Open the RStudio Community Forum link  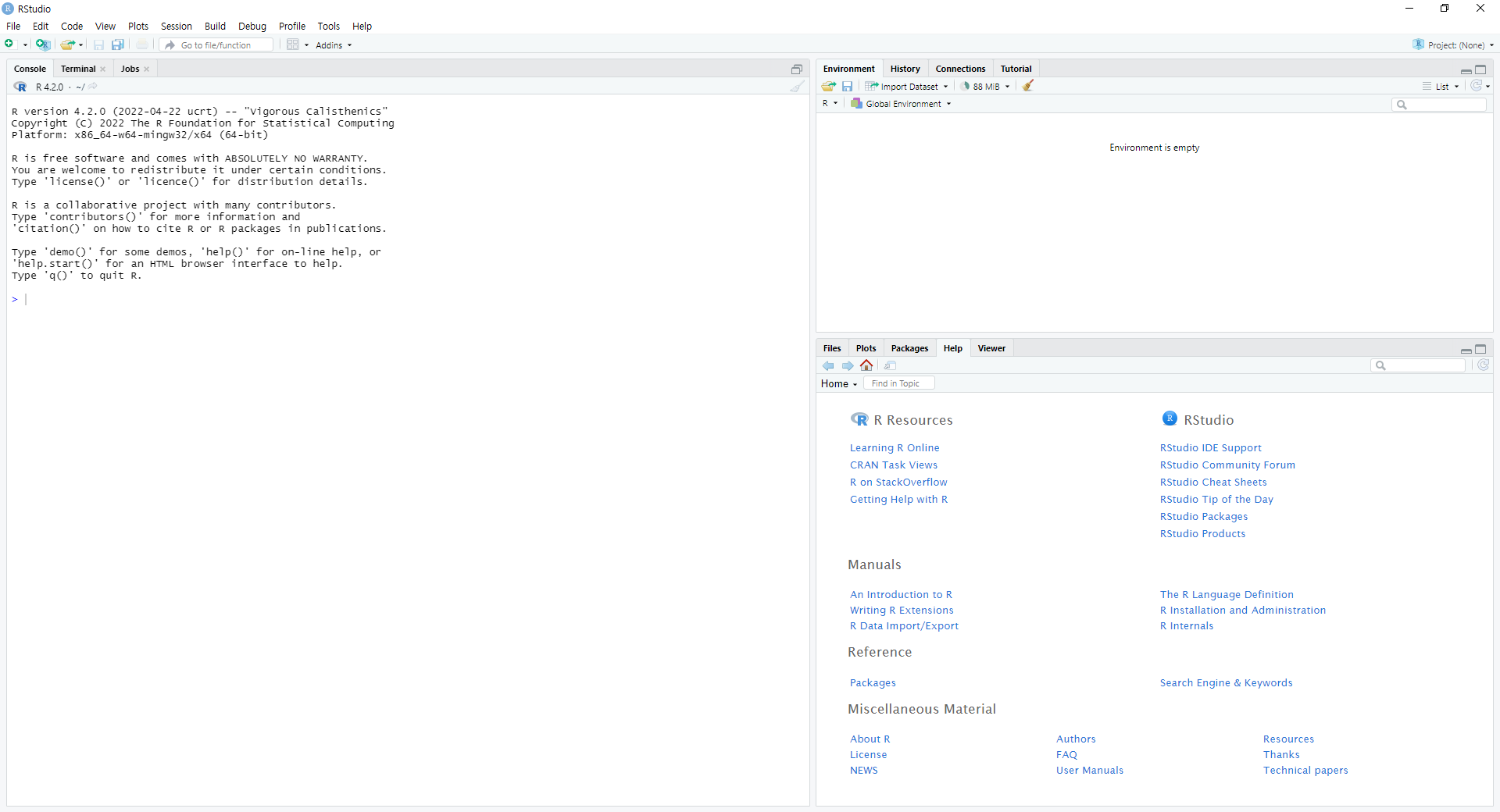click(x=1227, y=465)
